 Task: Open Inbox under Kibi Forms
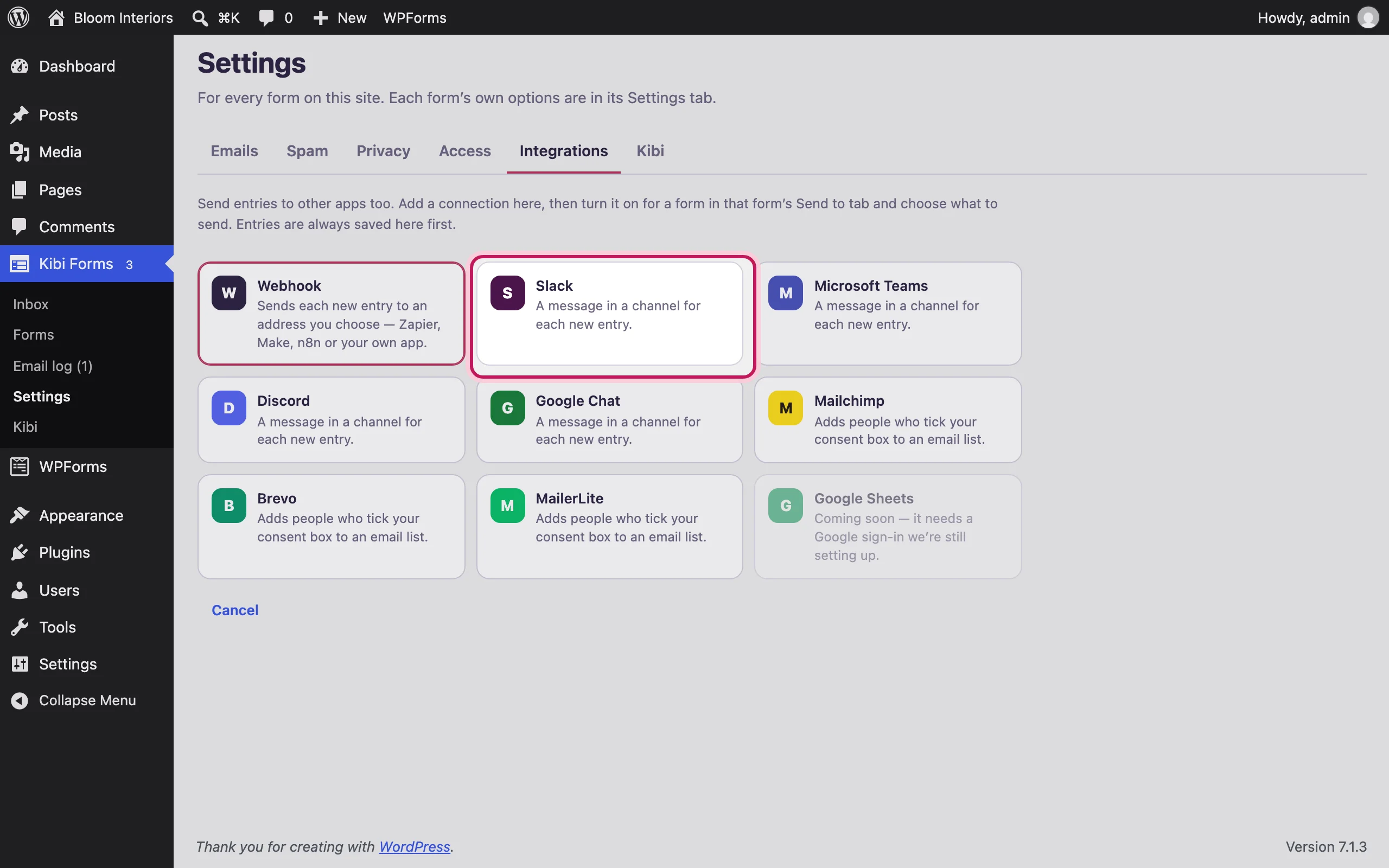[31, 304]
